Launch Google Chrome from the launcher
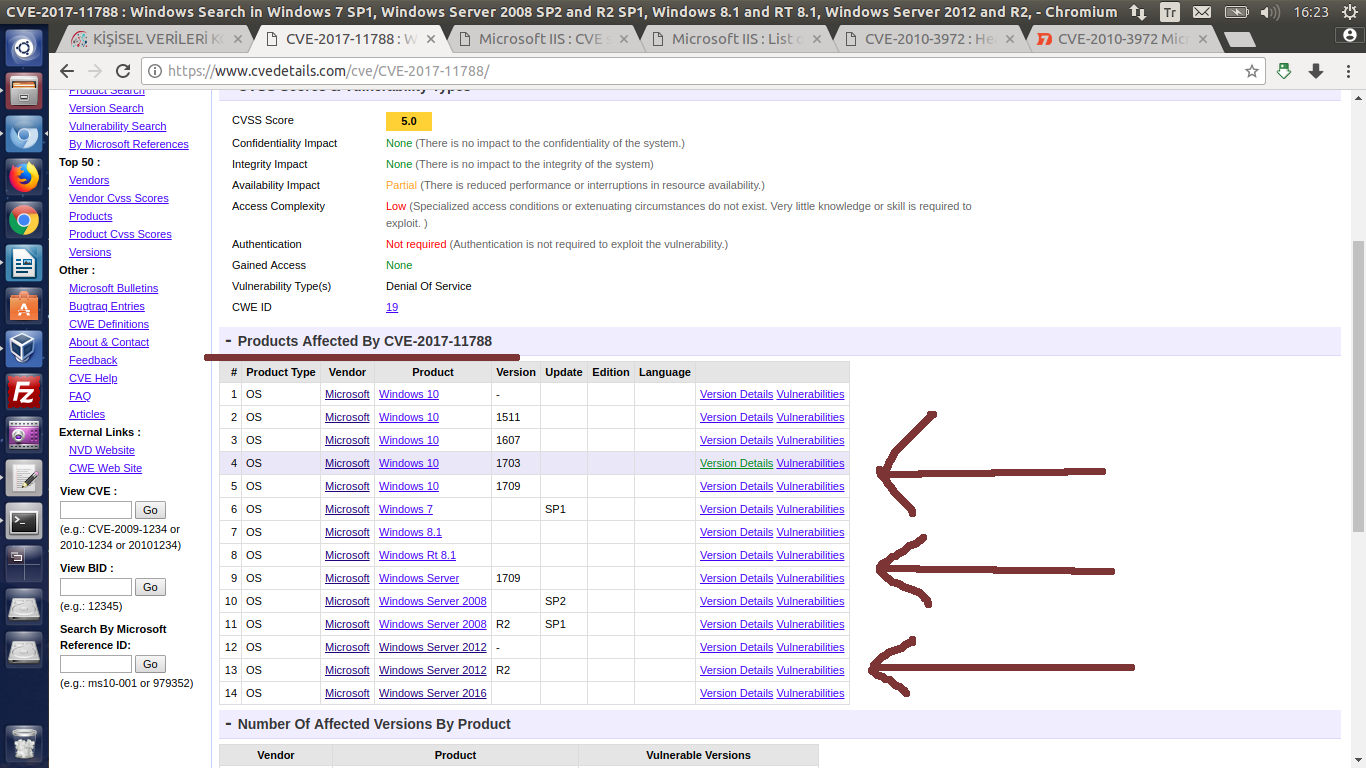 (24, 220)
